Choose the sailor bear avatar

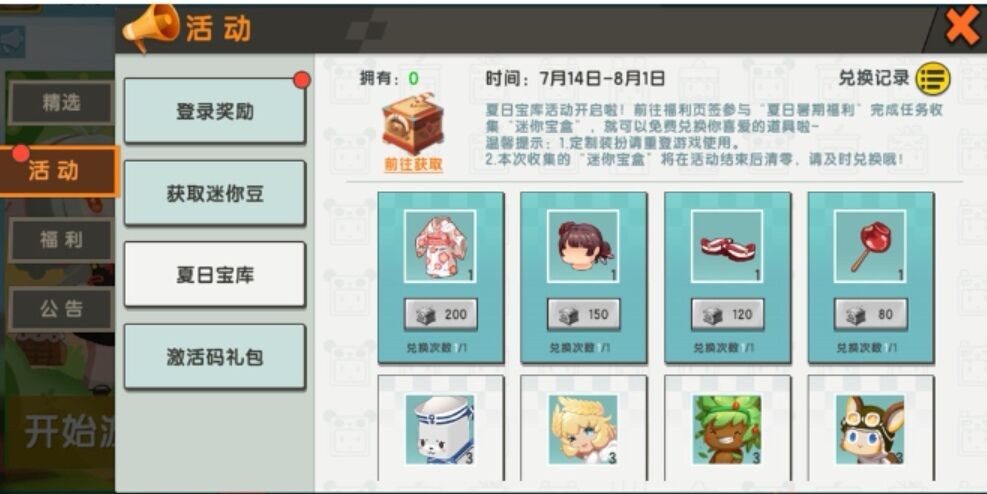[440, 430]
